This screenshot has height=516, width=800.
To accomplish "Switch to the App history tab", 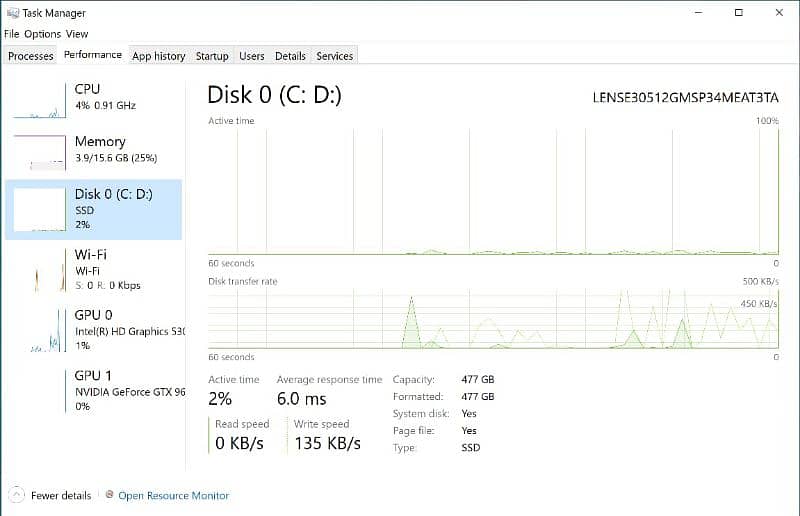I will [158, 56].
